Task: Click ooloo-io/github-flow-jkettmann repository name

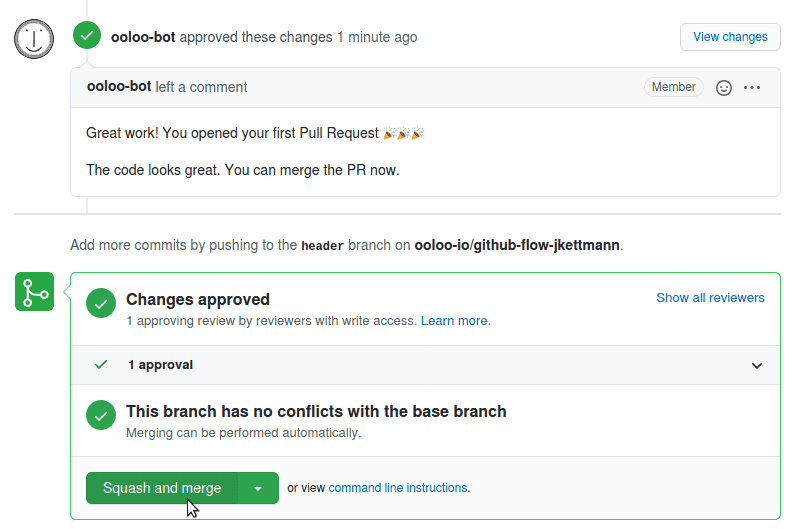Action: 517,245
